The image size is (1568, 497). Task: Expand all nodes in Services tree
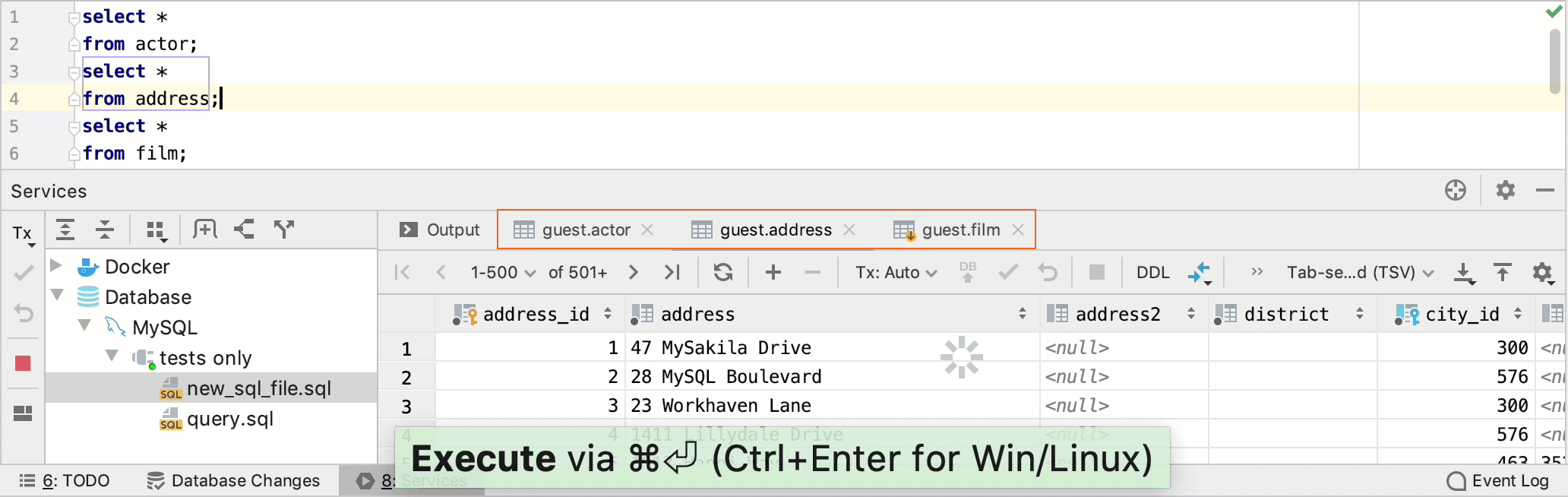[x=65, y=230]
